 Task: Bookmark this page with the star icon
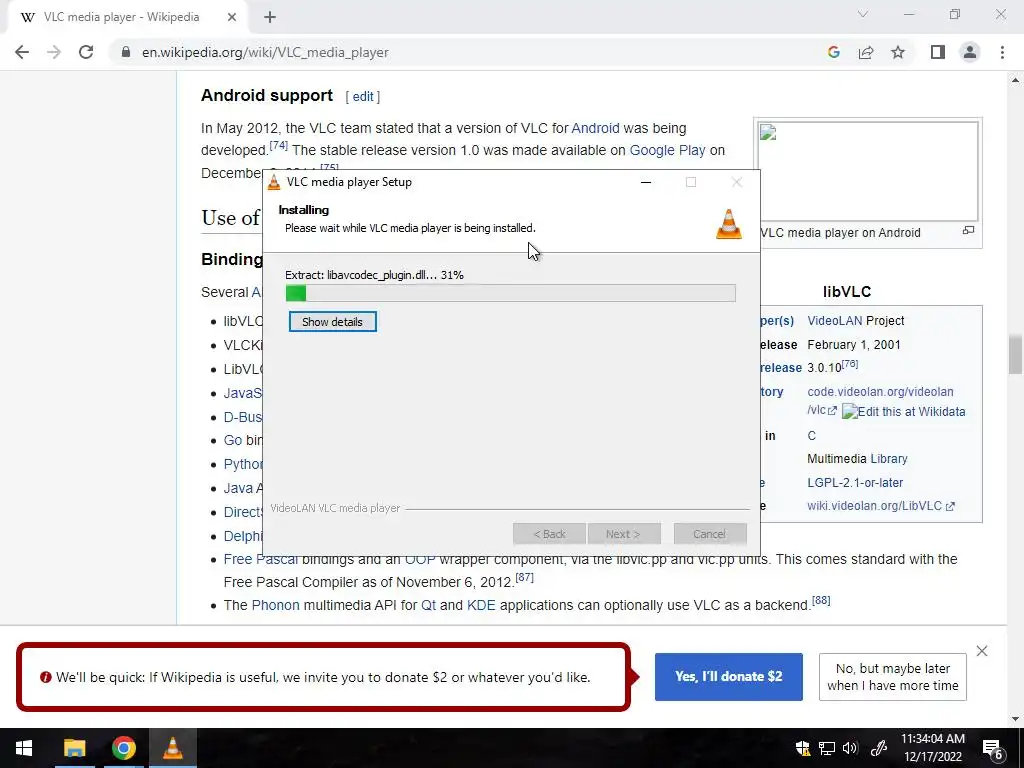tap(898, 52)
